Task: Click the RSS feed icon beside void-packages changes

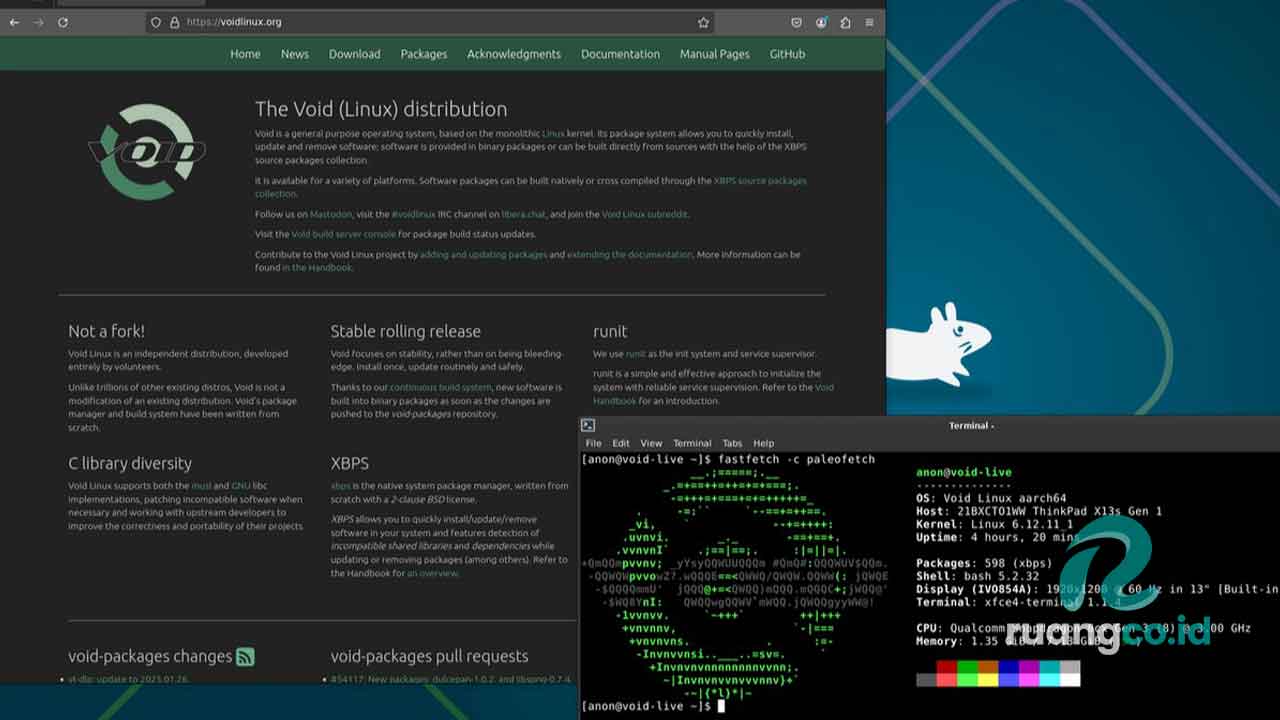Action: pos(245,657)
